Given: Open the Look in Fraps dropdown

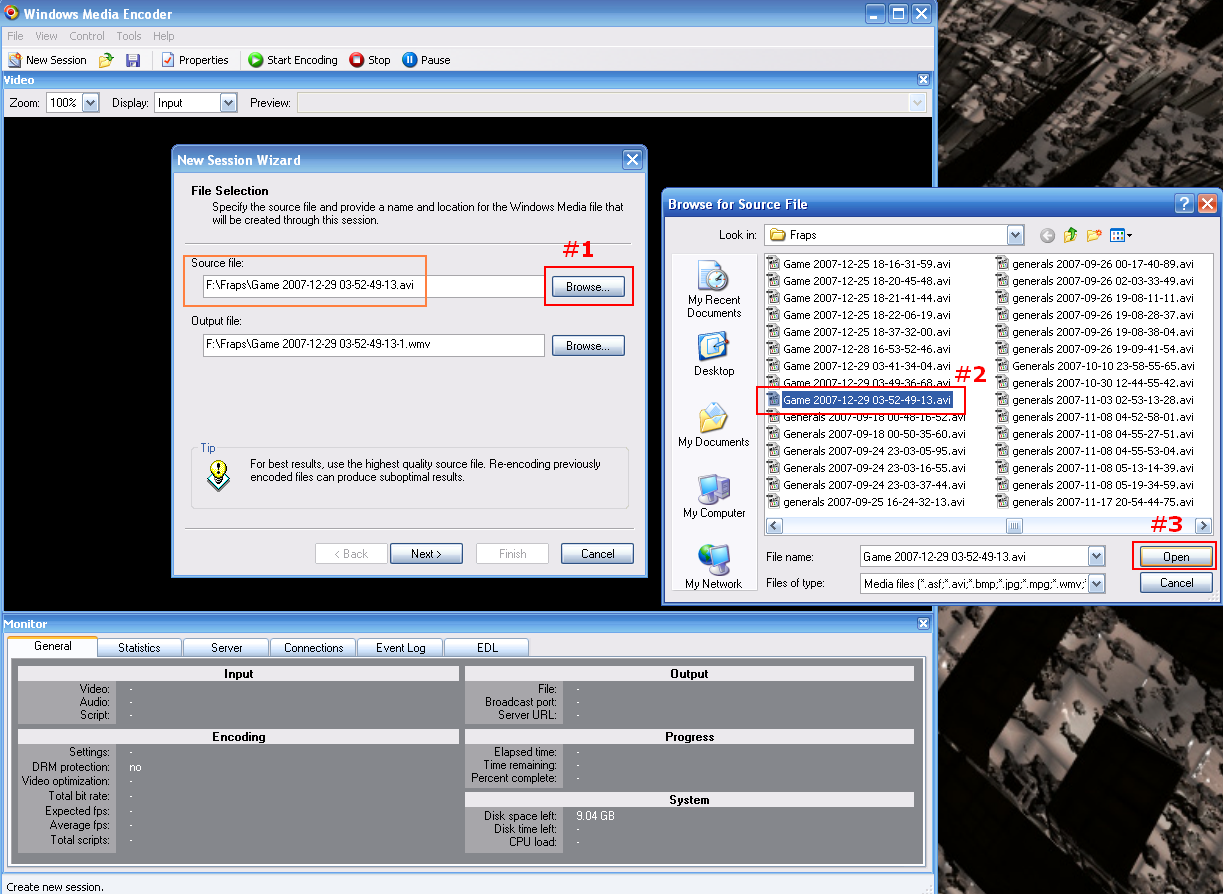Looking at the screenshot, I should coord(1016,235).
